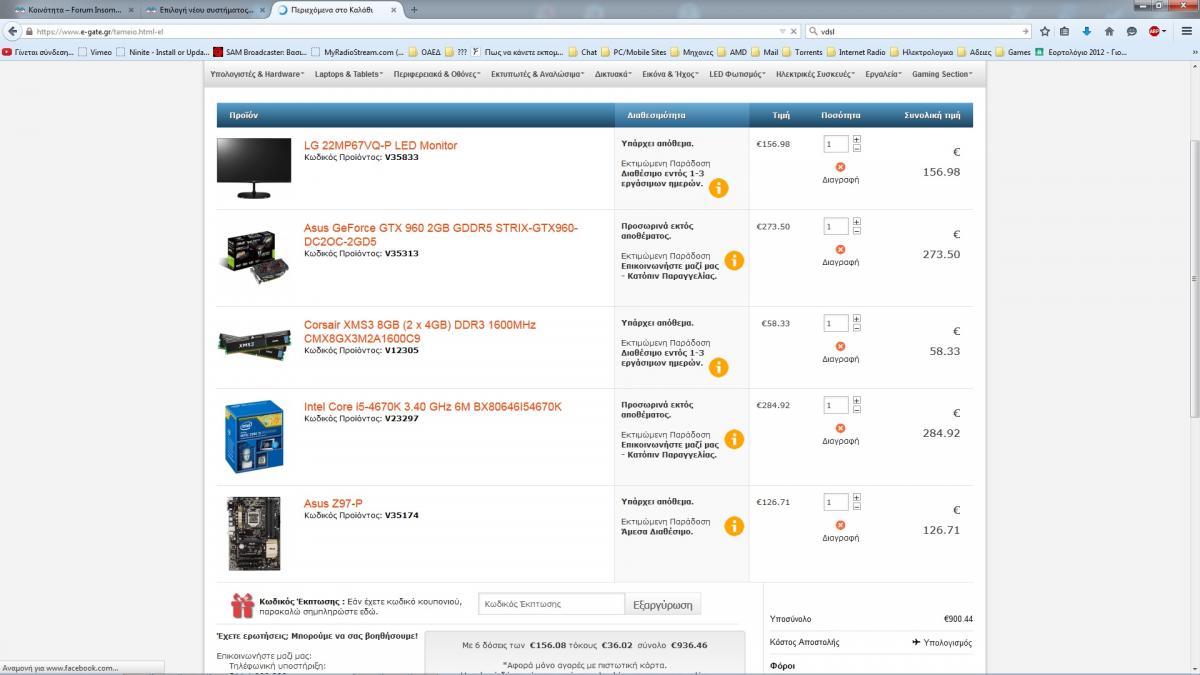Click Εξαργύρωση coupon redeem button
Viewport: 1200px width, 675px height.
click(663, 604)
